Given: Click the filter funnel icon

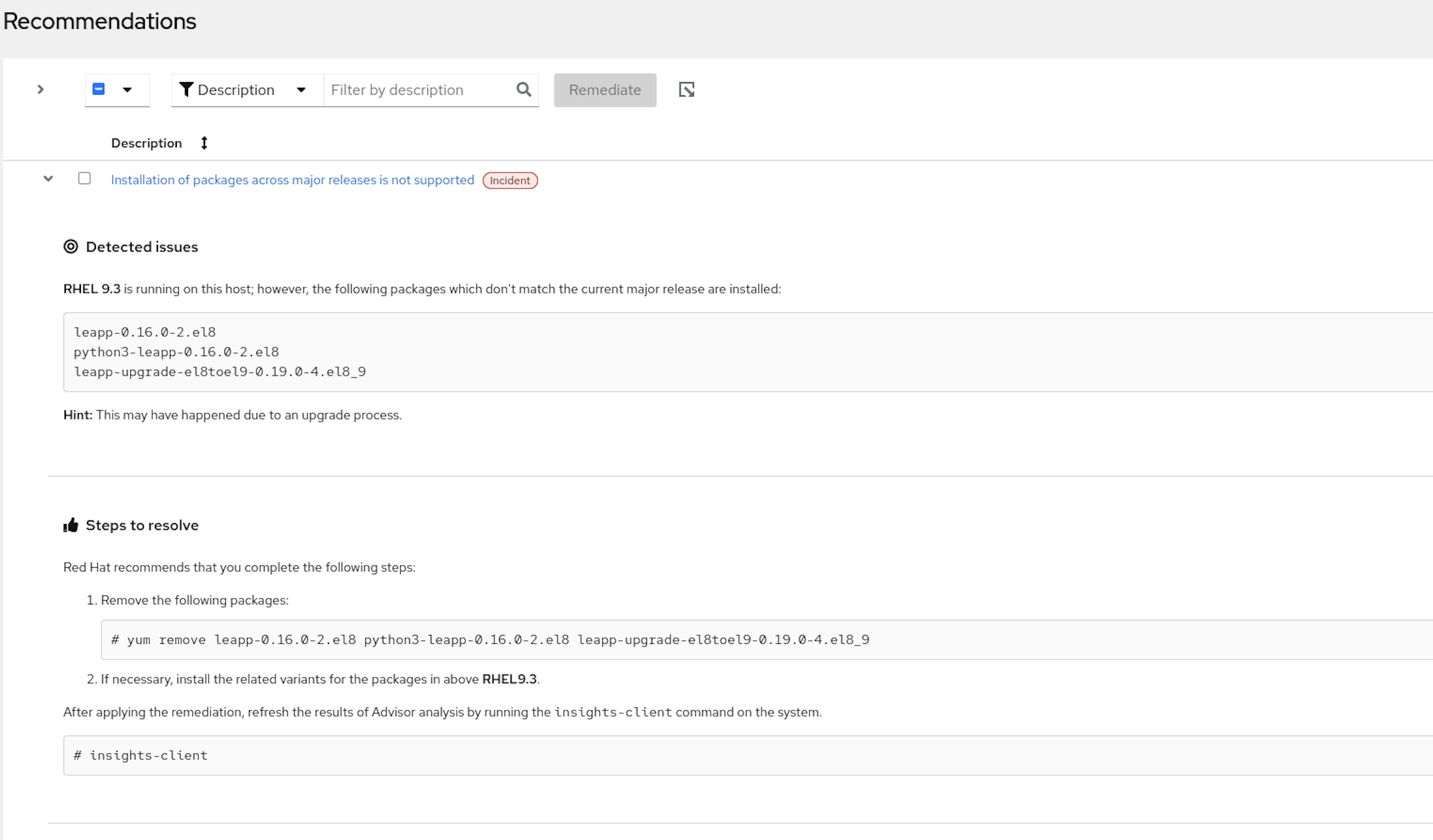Looking at the screenshot, I should [186, 90].
